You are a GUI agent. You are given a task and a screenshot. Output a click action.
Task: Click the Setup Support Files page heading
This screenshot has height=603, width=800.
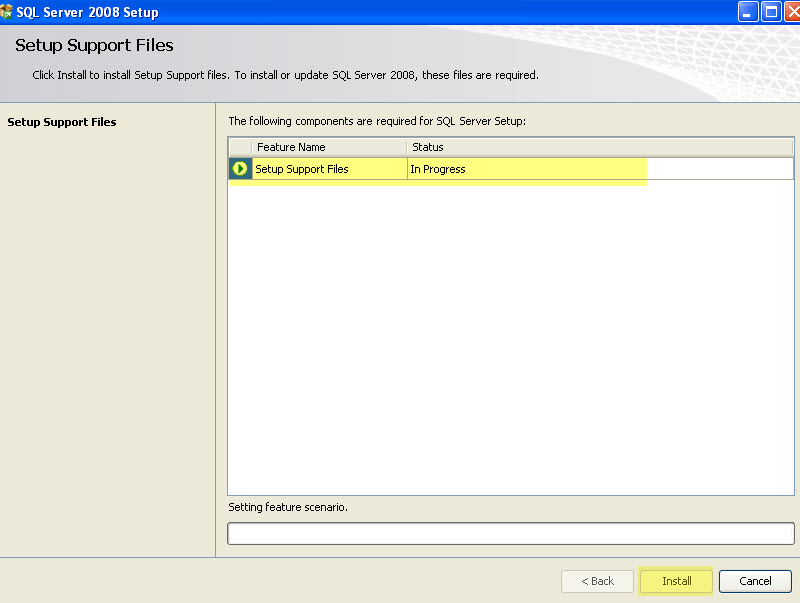(x=94, y=45)
